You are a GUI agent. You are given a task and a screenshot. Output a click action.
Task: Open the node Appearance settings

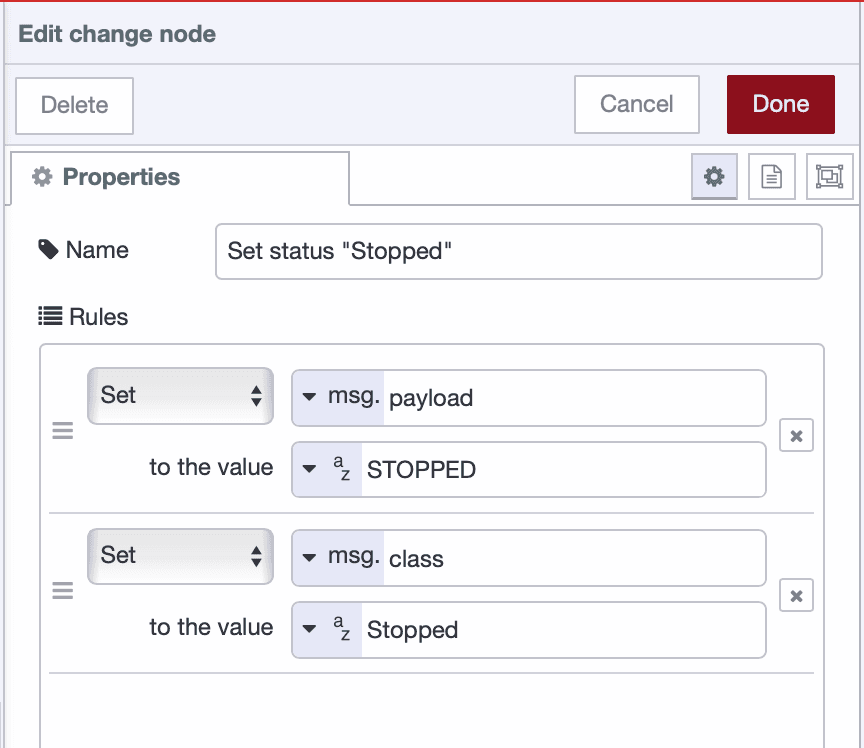click(829, 176)
